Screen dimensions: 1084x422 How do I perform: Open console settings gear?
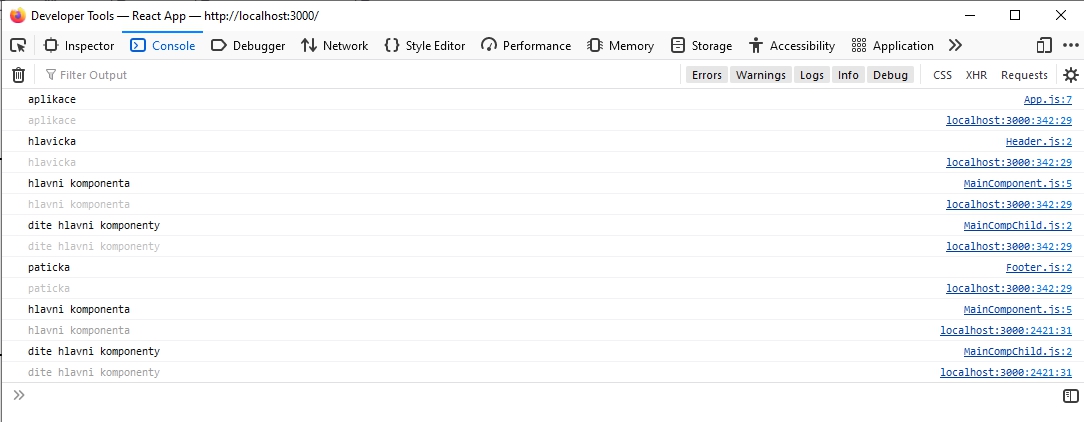click(1070, 75)
